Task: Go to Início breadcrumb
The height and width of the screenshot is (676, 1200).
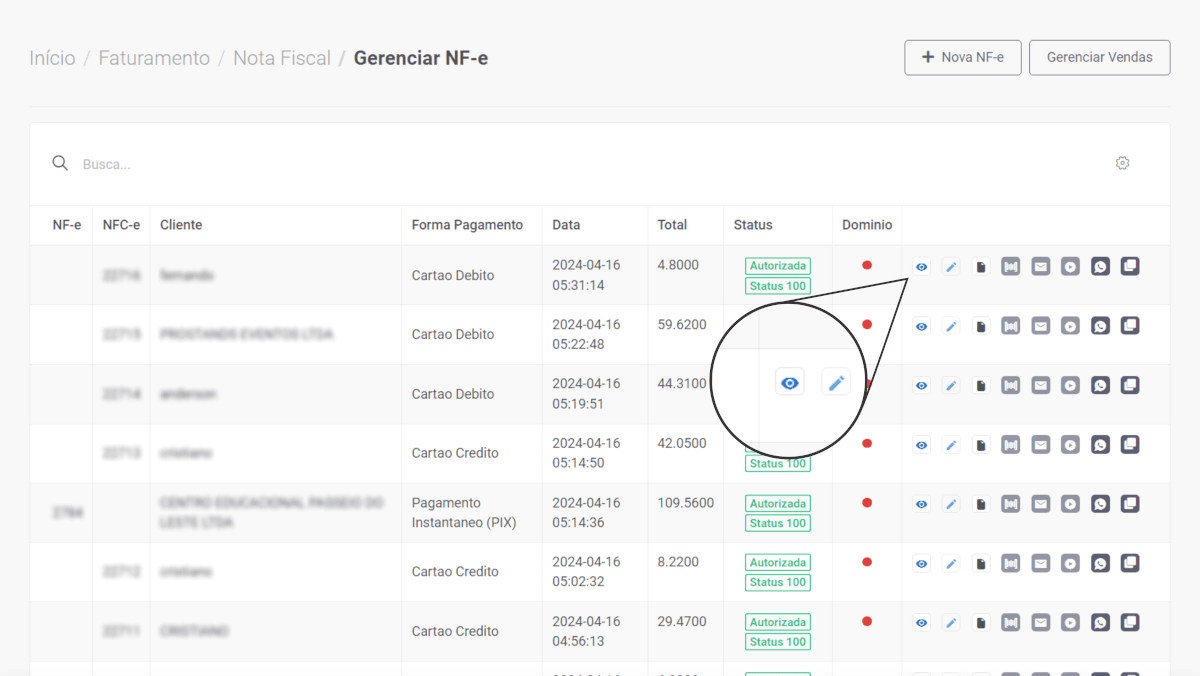Action: click(52, 58)
